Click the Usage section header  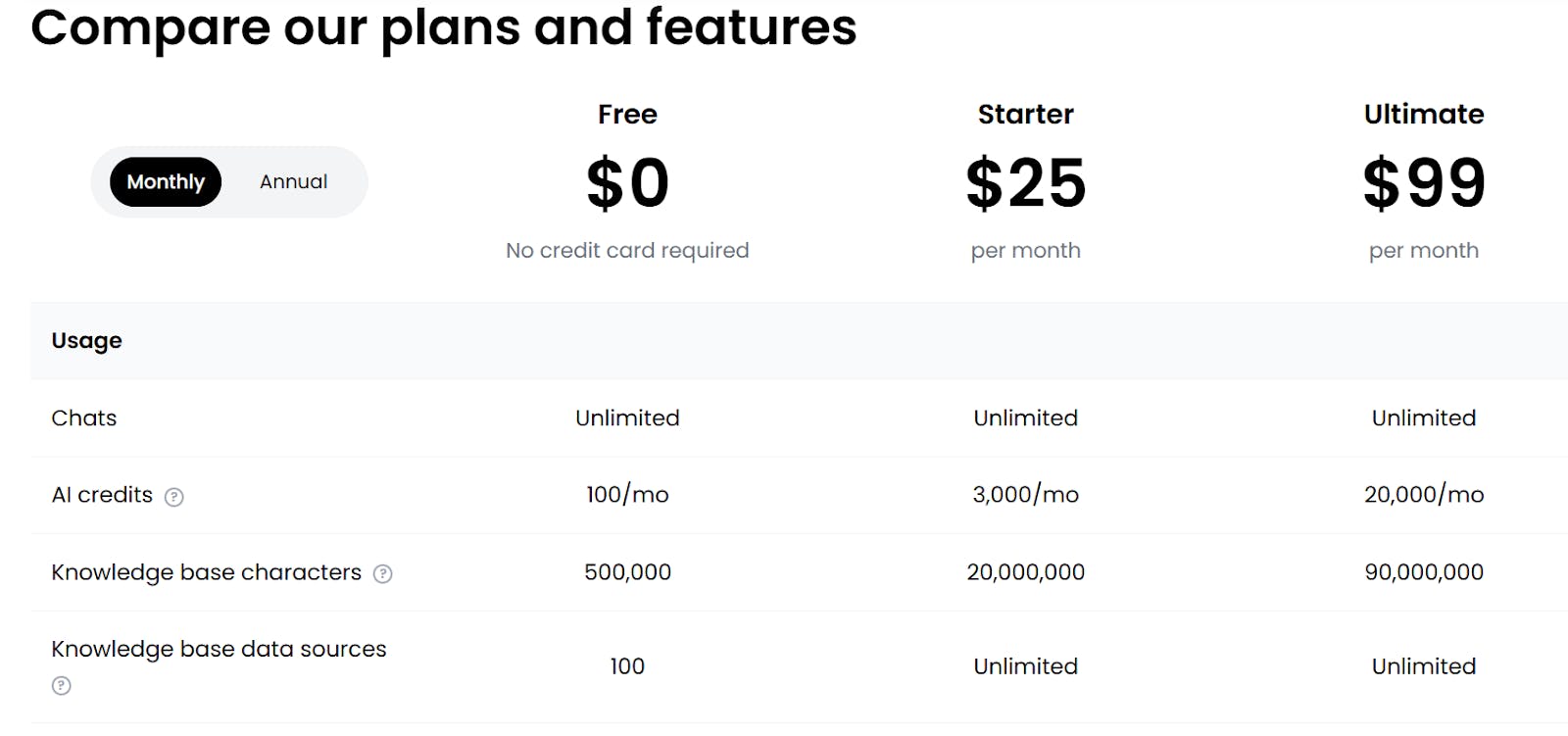point(86,341)
